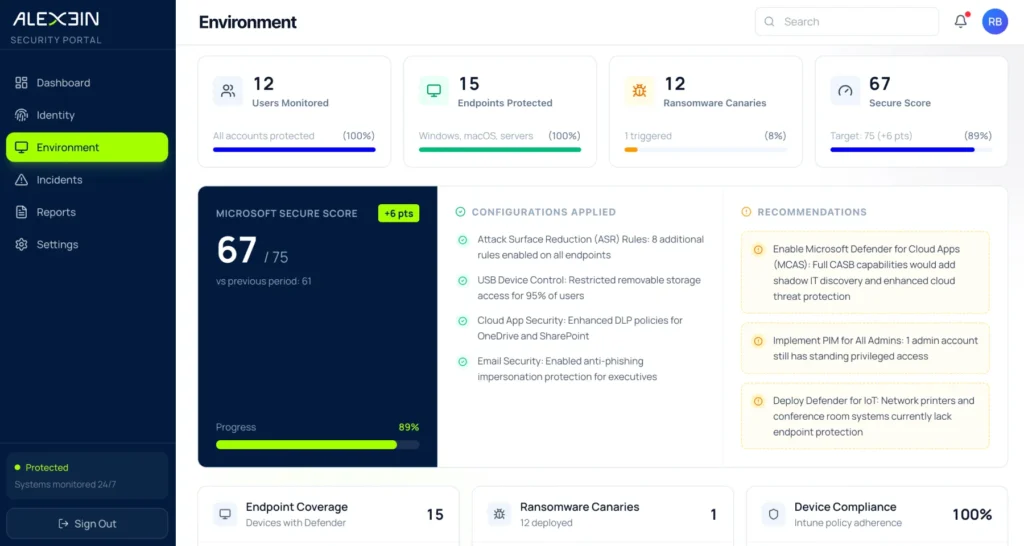This screenshot has height=546, width=1024.
Task: Go to Incidents in the sidebar
Action: [x=59, y=180]
